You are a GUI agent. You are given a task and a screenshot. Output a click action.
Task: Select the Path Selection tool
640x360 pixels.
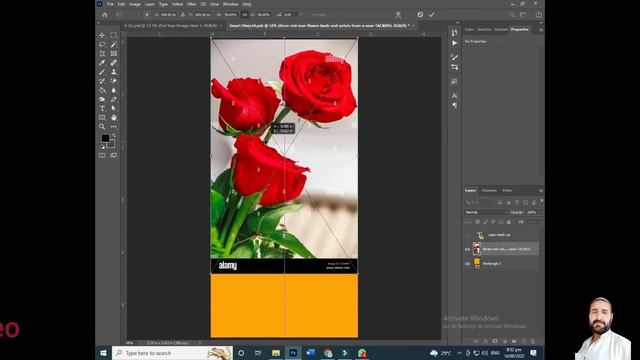point(114,108)
